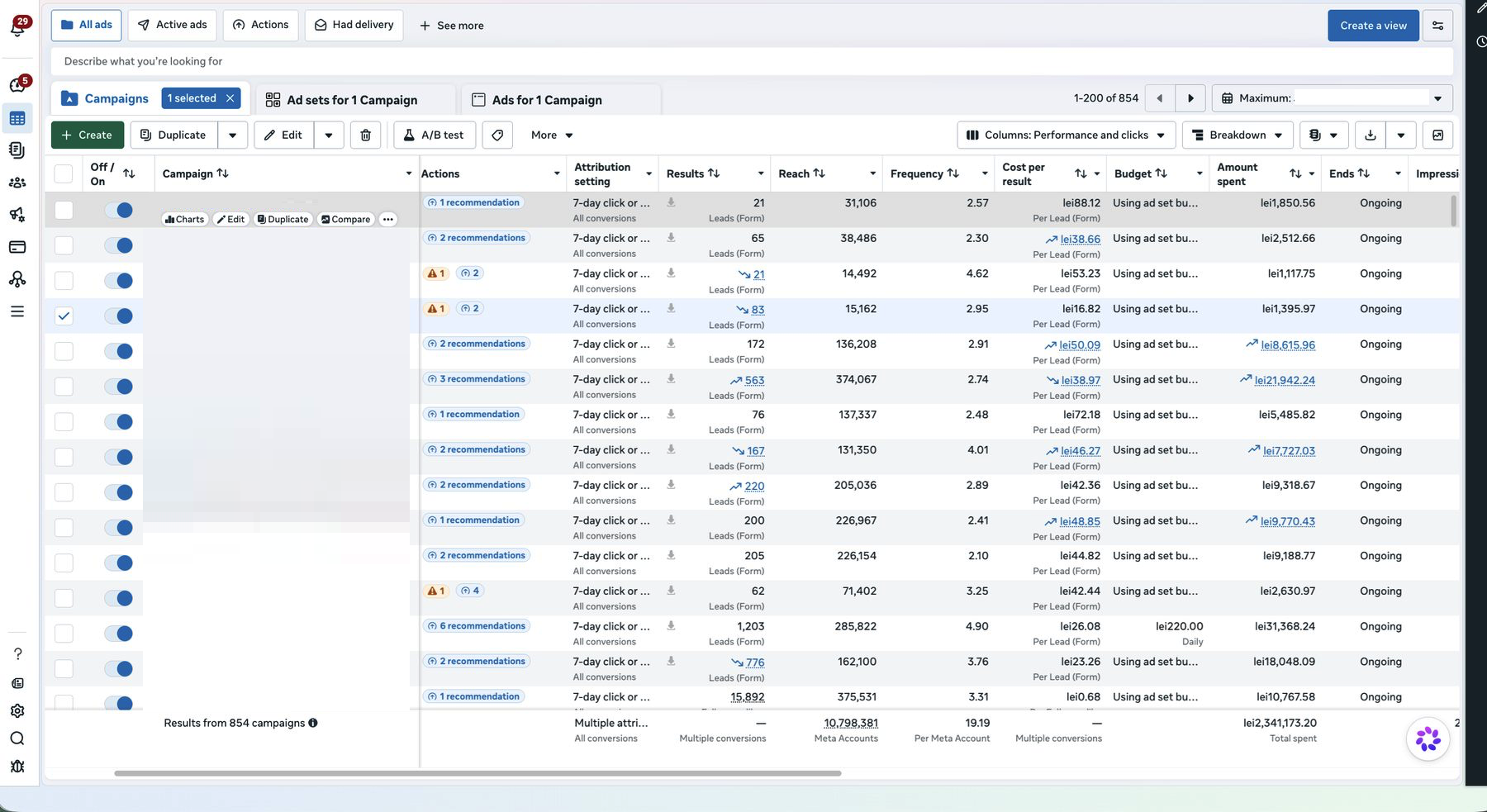Viewport: 1487px width, 812px height.
Task: Click the horizontal scrollbar at table bottom
Action: [477, 773]
